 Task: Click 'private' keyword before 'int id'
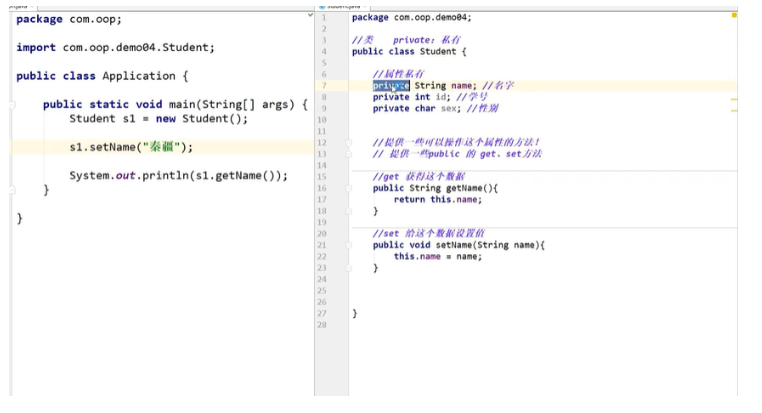tap(391, 97)
